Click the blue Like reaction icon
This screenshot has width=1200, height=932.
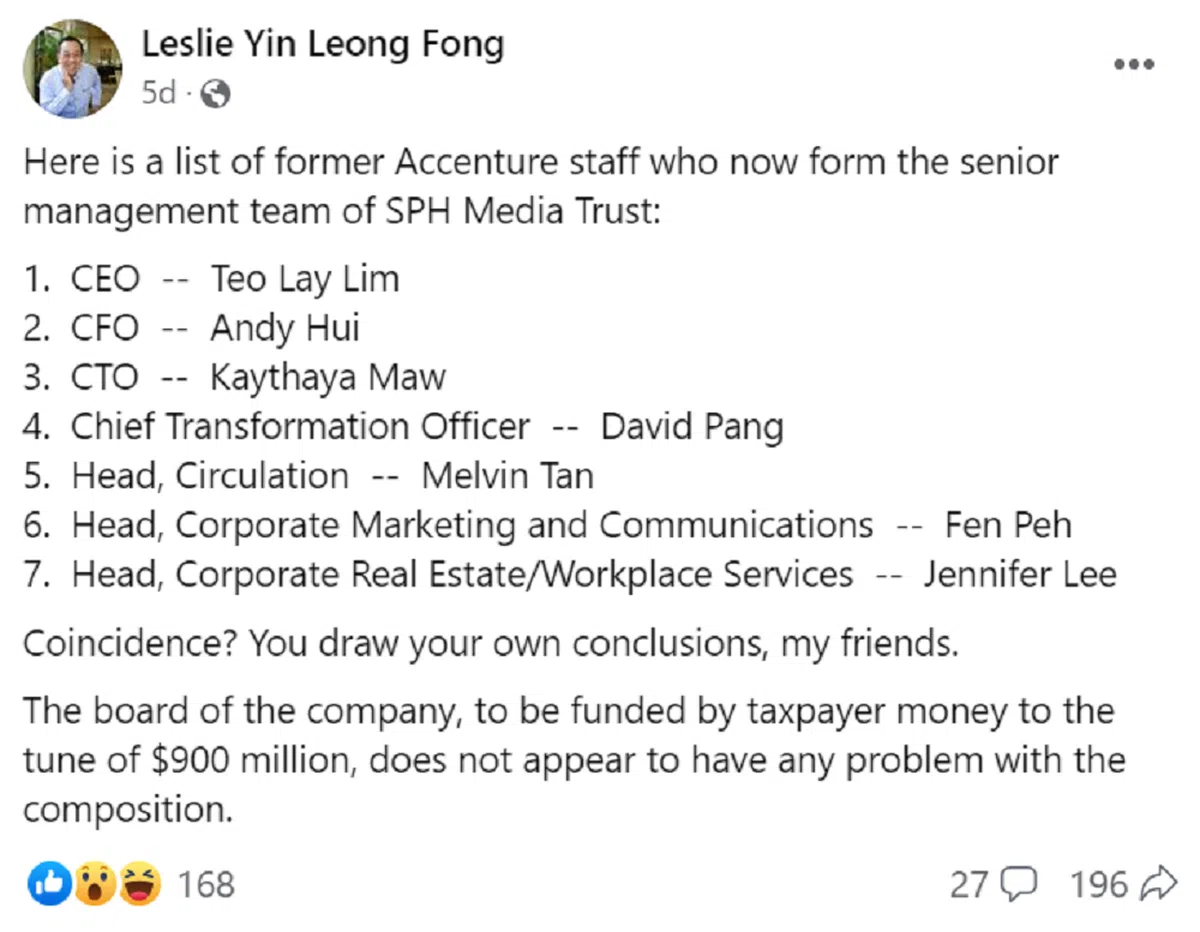pos(49,884)
